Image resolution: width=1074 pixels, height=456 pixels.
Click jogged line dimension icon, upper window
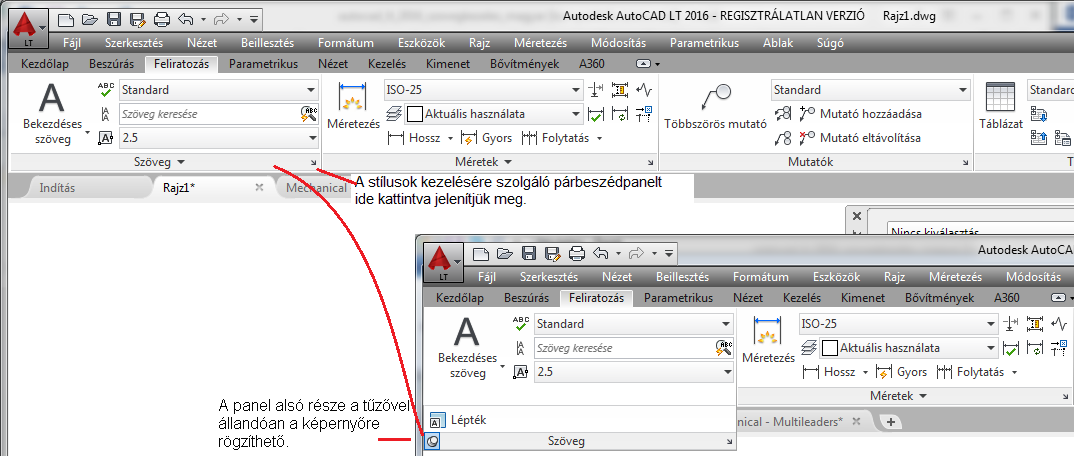644,90
